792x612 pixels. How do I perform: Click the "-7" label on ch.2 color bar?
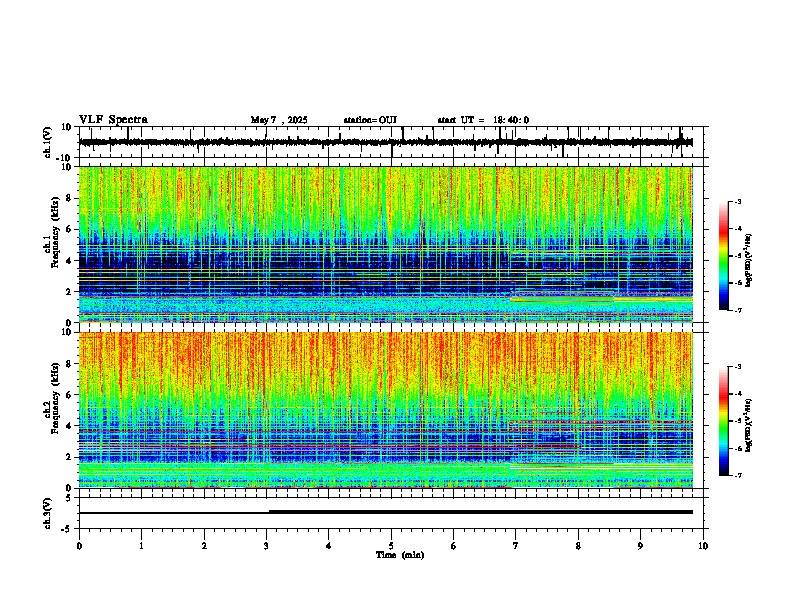(737, 475)
